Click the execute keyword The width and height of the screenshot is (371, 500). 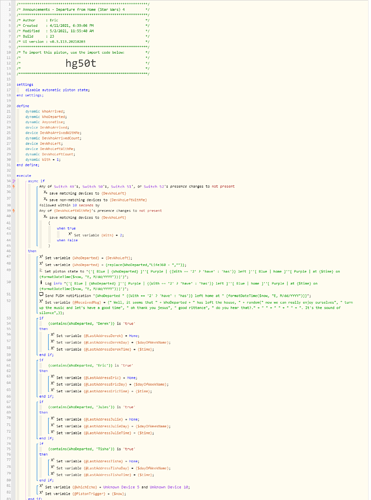pos(24,175)
